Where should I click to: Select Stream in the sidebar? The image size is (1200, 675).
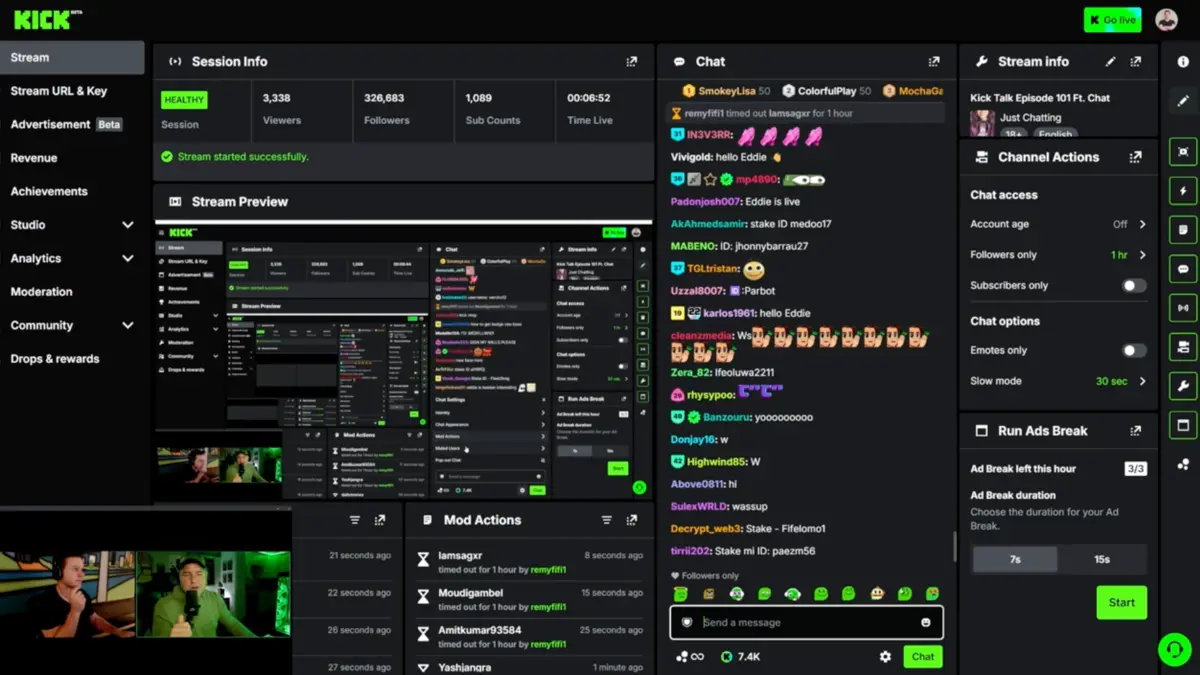72,57
